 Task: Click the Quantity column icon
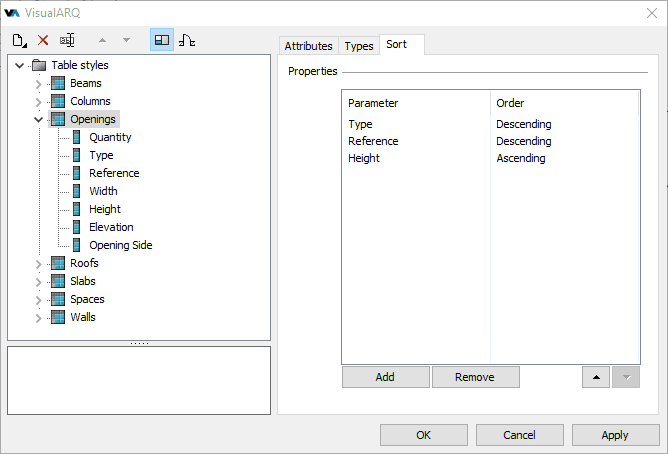click(x=77, y=137)
